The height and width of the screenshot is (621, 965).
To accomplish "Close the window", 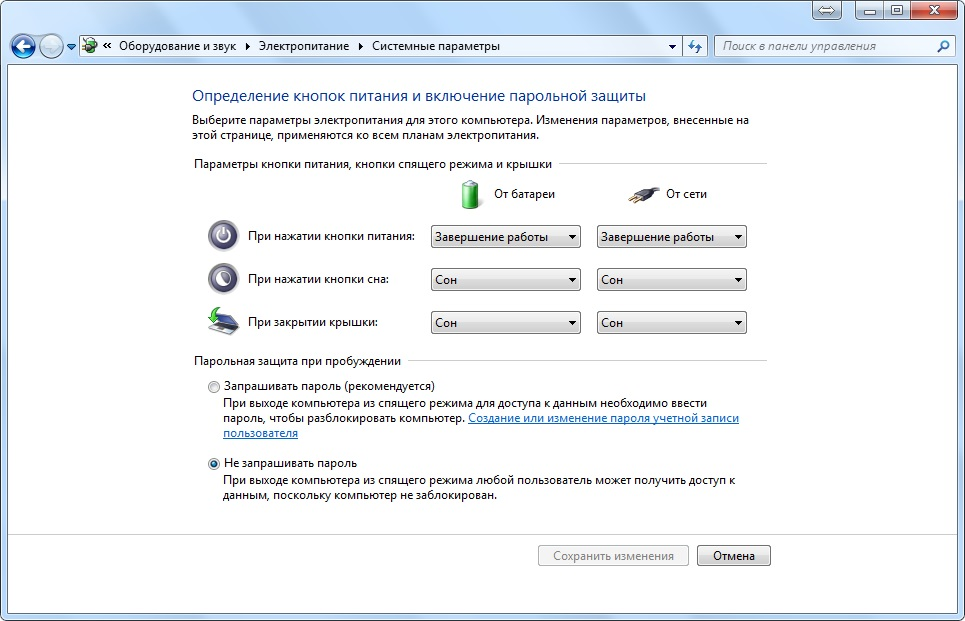I will coord(934,10).
